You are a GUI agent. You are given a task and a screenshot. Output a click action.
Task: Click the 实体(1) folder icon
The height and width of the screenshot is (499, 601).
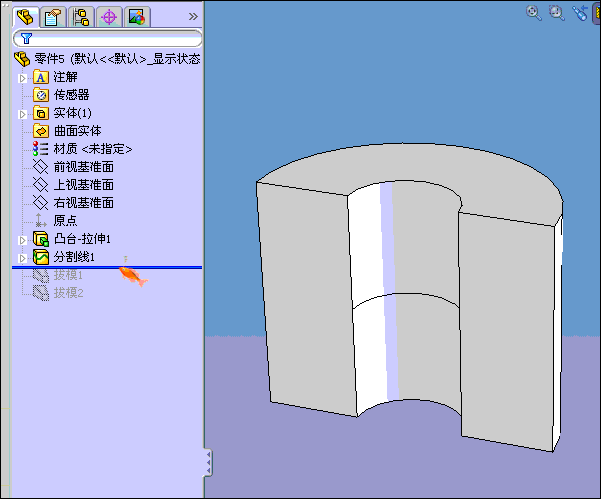[41, 113]
